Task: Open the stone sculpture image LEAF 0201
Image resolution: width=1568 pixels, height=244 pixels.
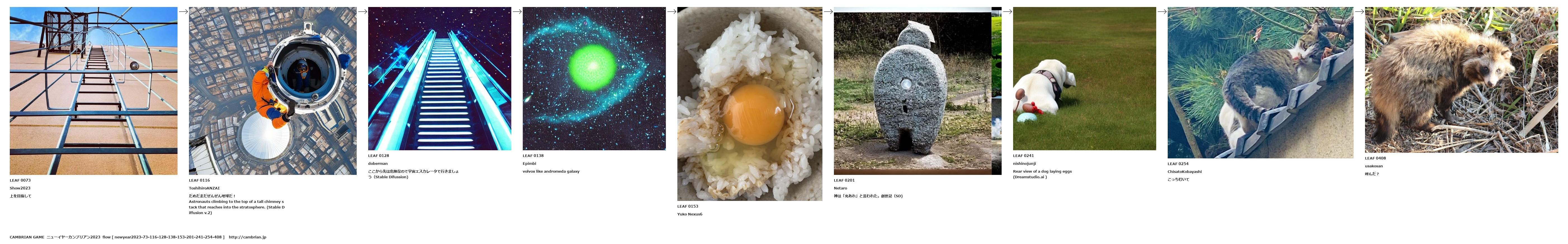Action: (917, 91)
